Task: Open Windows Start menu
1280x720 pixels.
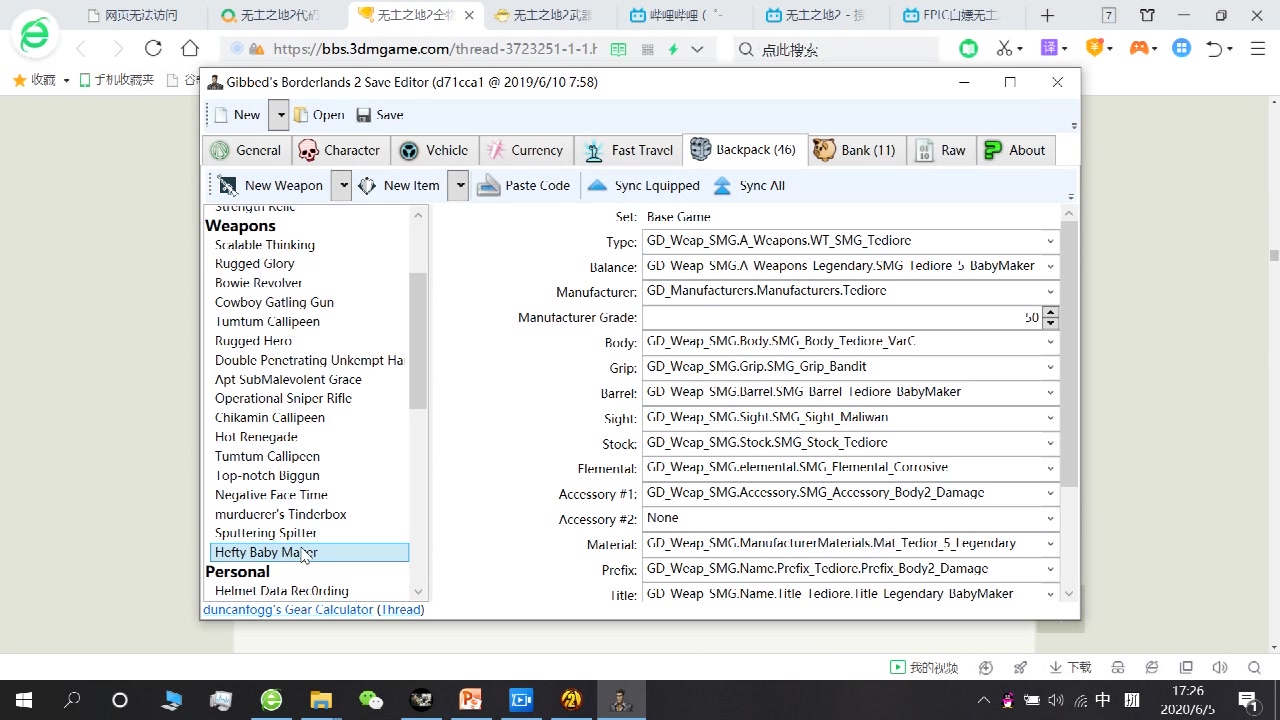Action: tap(24, 700)
